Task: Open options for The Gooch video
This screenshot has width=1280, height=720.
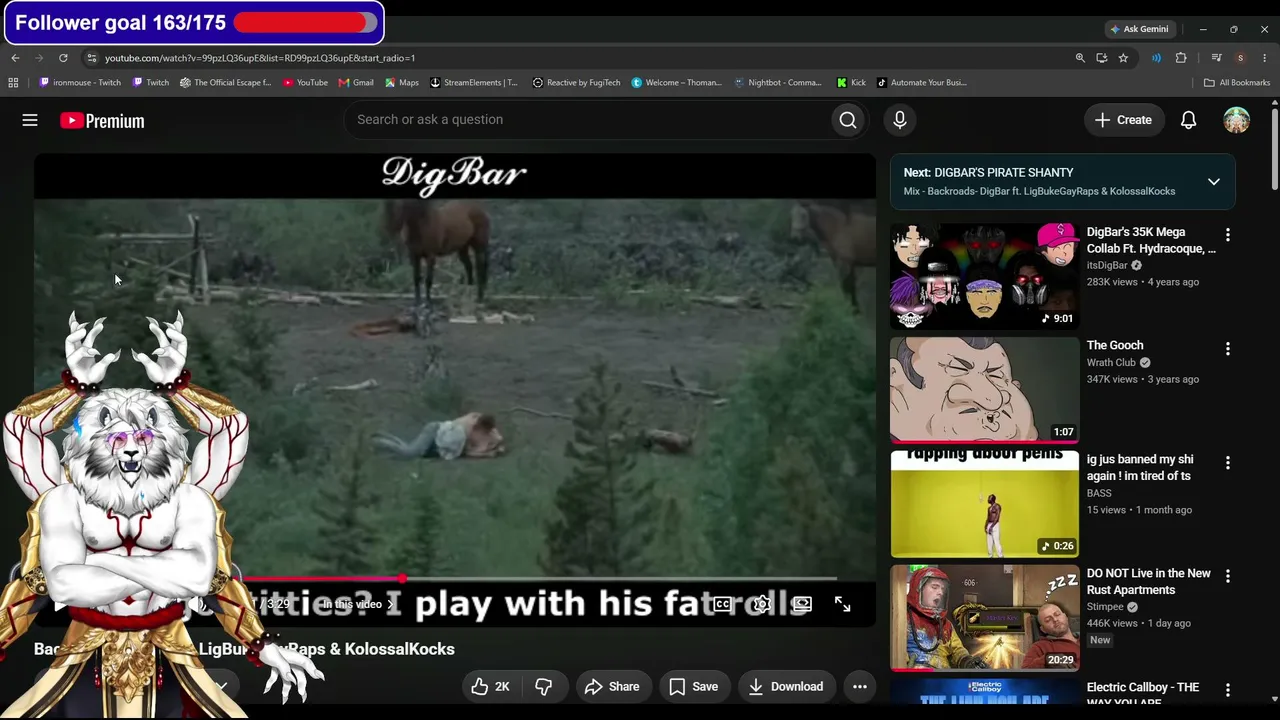Action: point(1228,349)
